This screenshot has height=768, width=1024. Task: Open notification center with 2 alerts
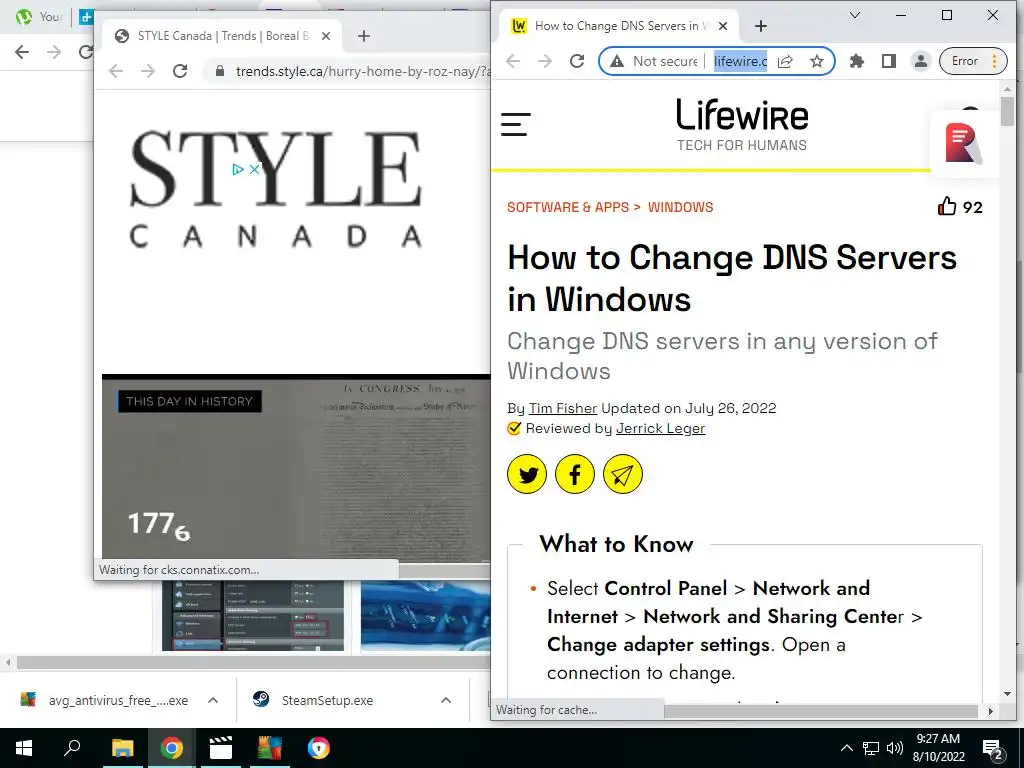tap(993, 749)
